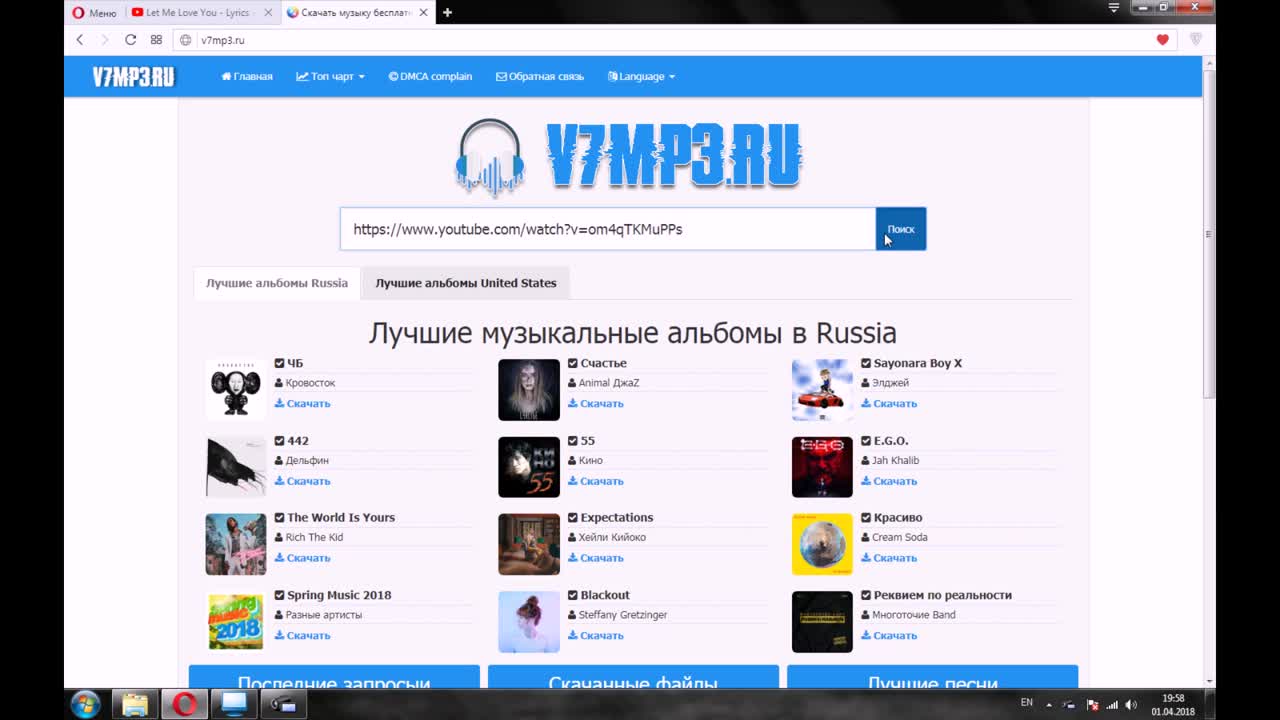Click Скачать link under album Blackout
The width and height of the screenshot is (1280, 720).
coord(596,635)
